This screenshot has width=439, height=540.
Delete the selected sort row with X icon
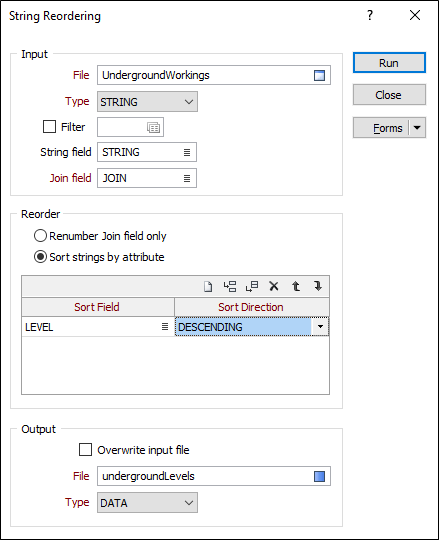pyautogui.click(x=274, y=287)
